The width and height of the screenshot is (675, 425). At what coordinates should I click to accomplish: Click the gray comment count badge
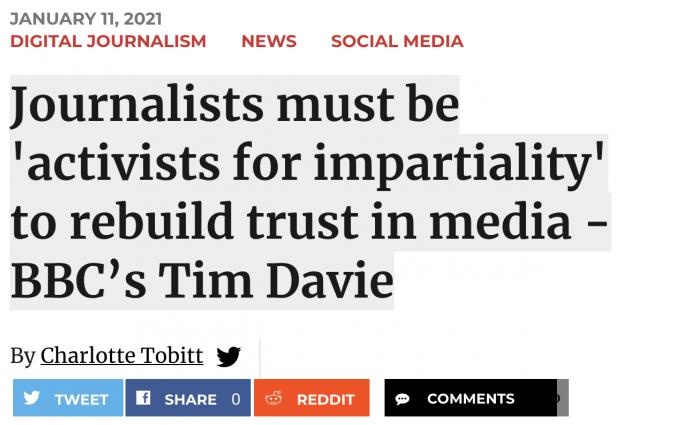click(562, 399)
